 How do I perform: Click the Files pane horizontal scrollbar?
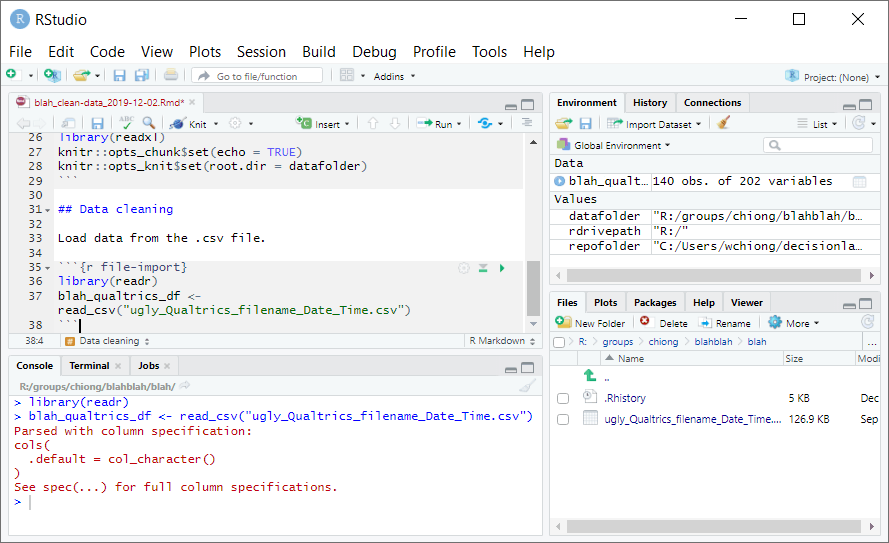click(713, 527)
